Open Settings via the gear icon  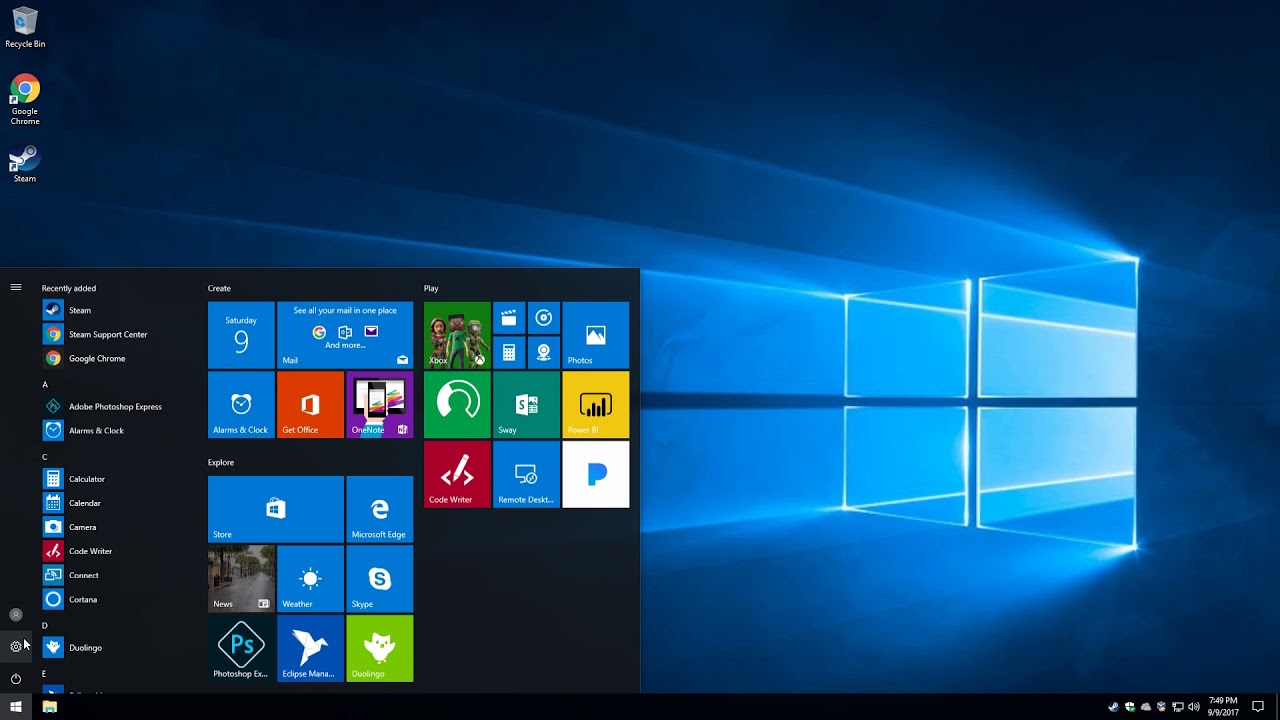[x=16, y=647]
